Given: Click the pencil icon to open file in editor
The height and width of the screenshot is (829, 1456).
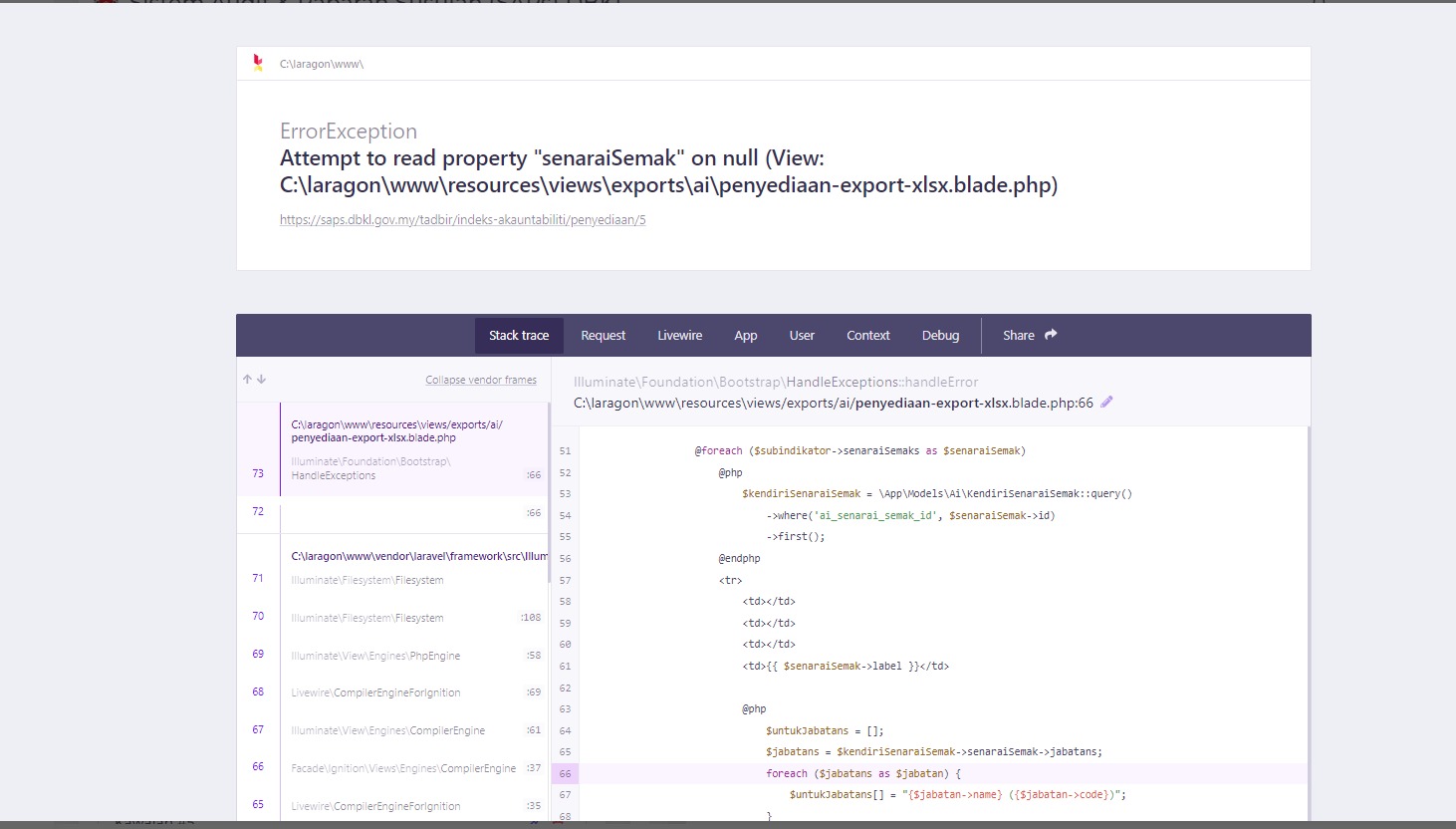Looking at the screenshot, I should pyautogui.click(x=1106, y=403).
